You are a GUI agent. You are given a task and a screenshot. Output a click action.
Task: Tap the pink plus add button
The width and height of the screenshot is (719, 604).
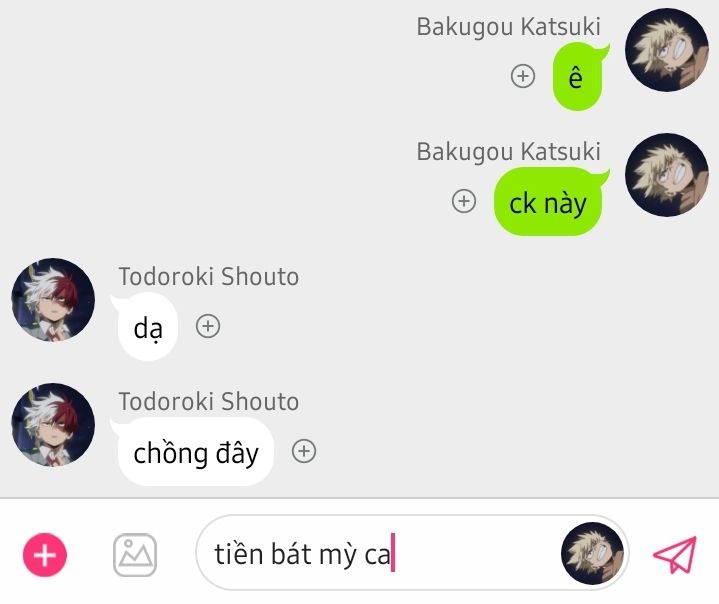[x=45, y=554]
